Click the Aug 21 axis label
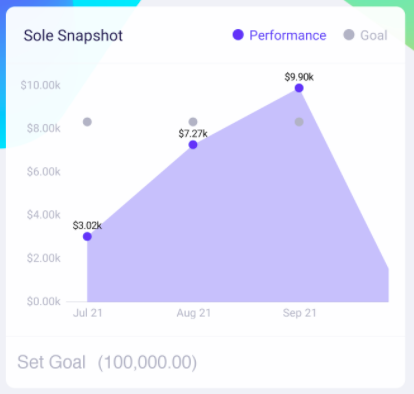 (x=194, y=313)
